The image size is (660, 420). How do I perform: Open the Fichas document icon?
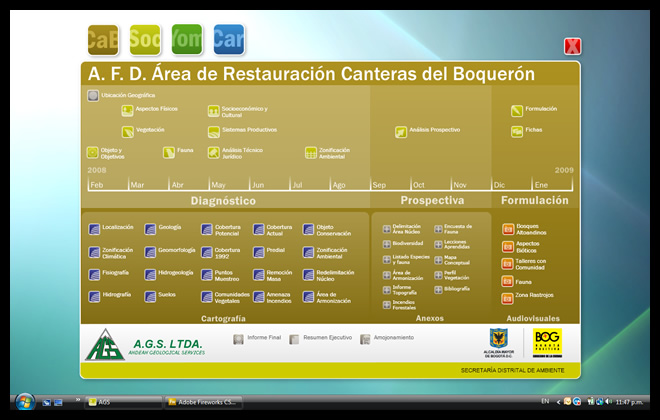[517, 131]
